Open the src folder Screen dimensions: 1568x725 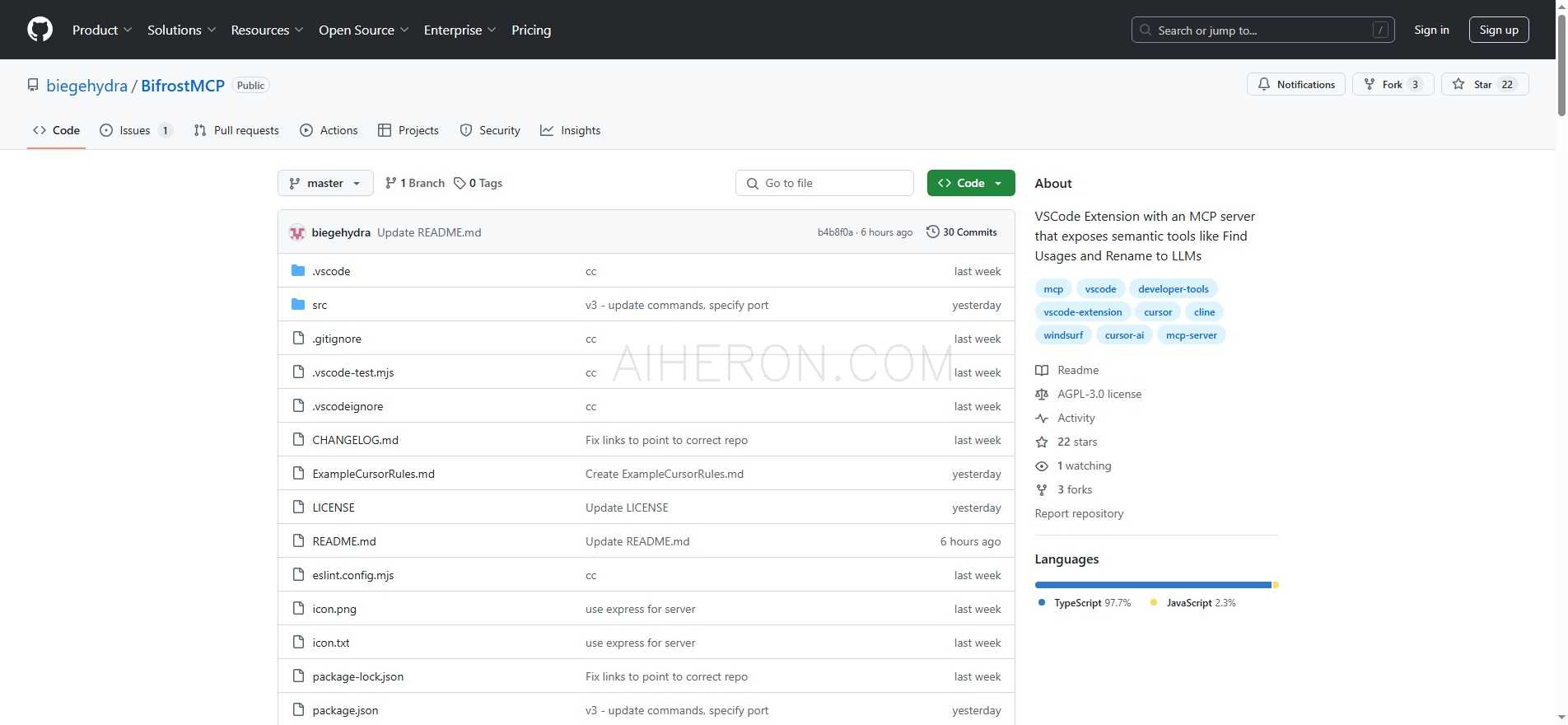coord(320,305)
